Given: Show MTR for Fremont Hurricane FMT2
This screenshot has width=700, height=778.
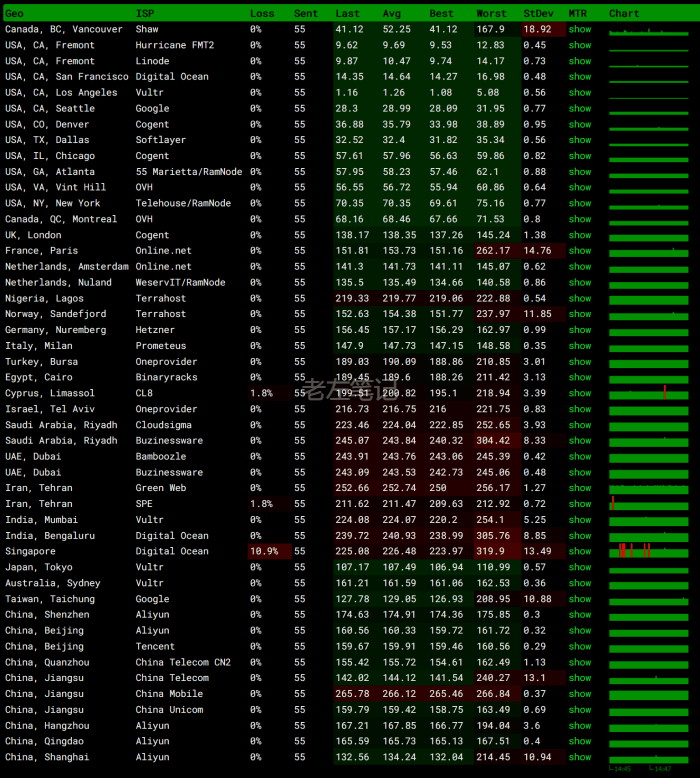Looking at the screenshot, I should [579, 45].
